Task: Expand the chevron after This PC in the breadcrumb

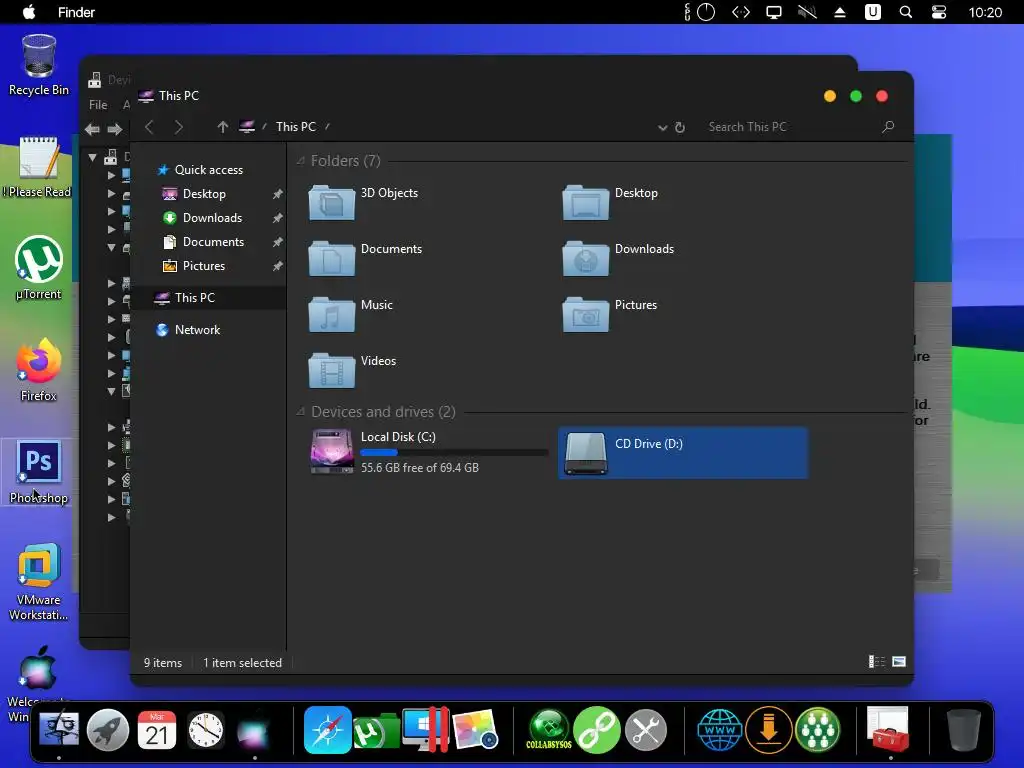Action: pyautogui.click(x=327, y=127)
